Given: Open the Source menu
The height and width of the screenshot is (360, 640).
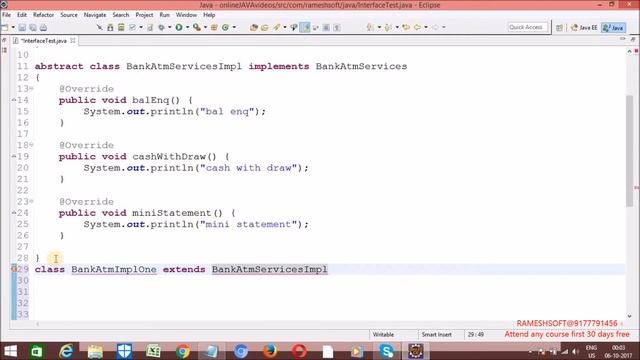Looking at the screenshot, I should pyautogui.click(x=69, y=15).
